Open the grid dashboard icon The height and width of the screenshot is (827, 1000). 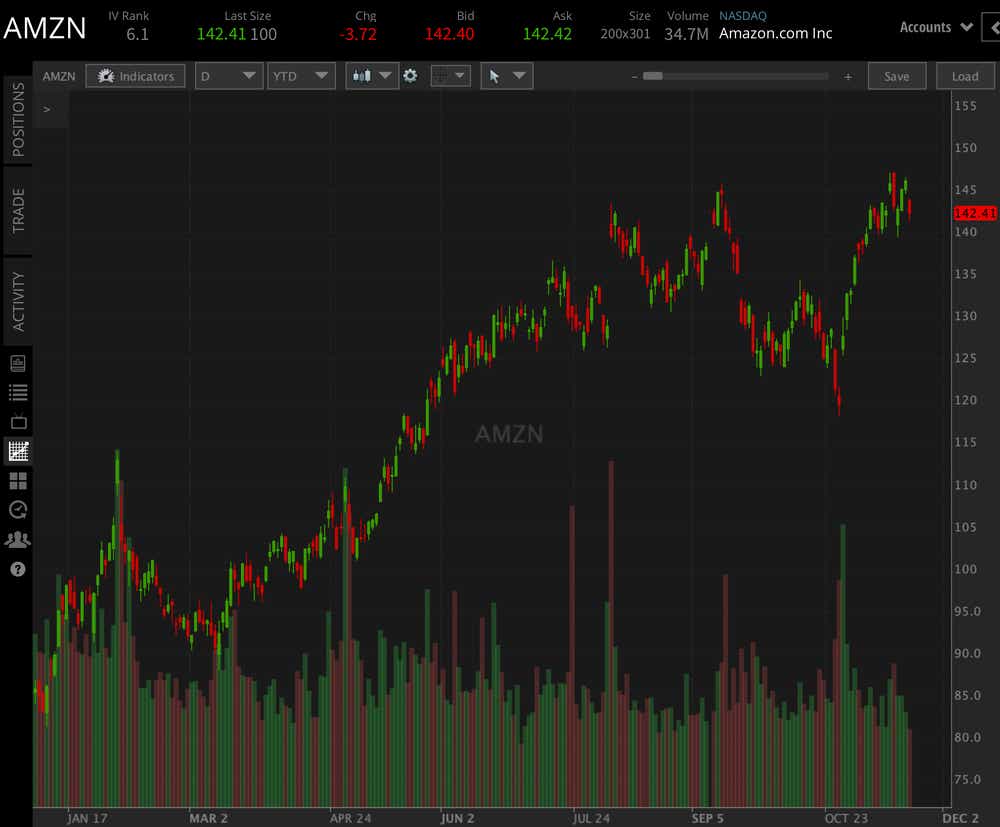point(17,480)
